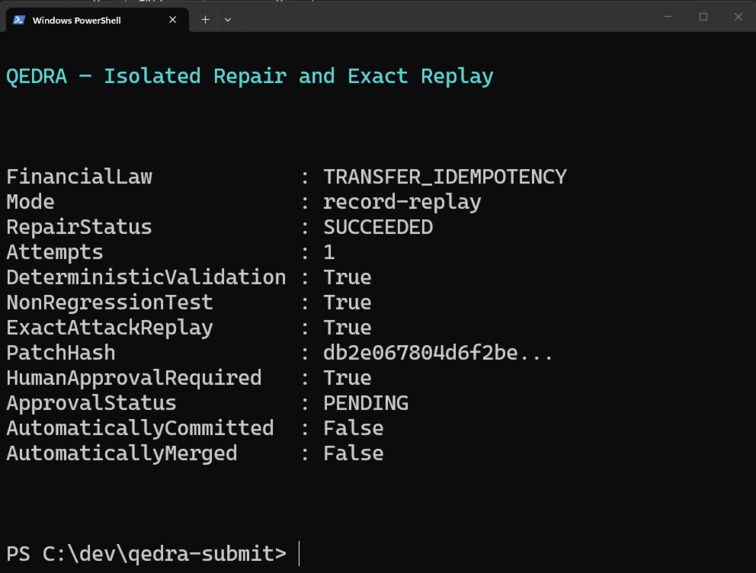Click the ExactAttackReplay True value
The width and height of the screenshot is (756, 573).
pyautogui.click(x=347, y=327)
